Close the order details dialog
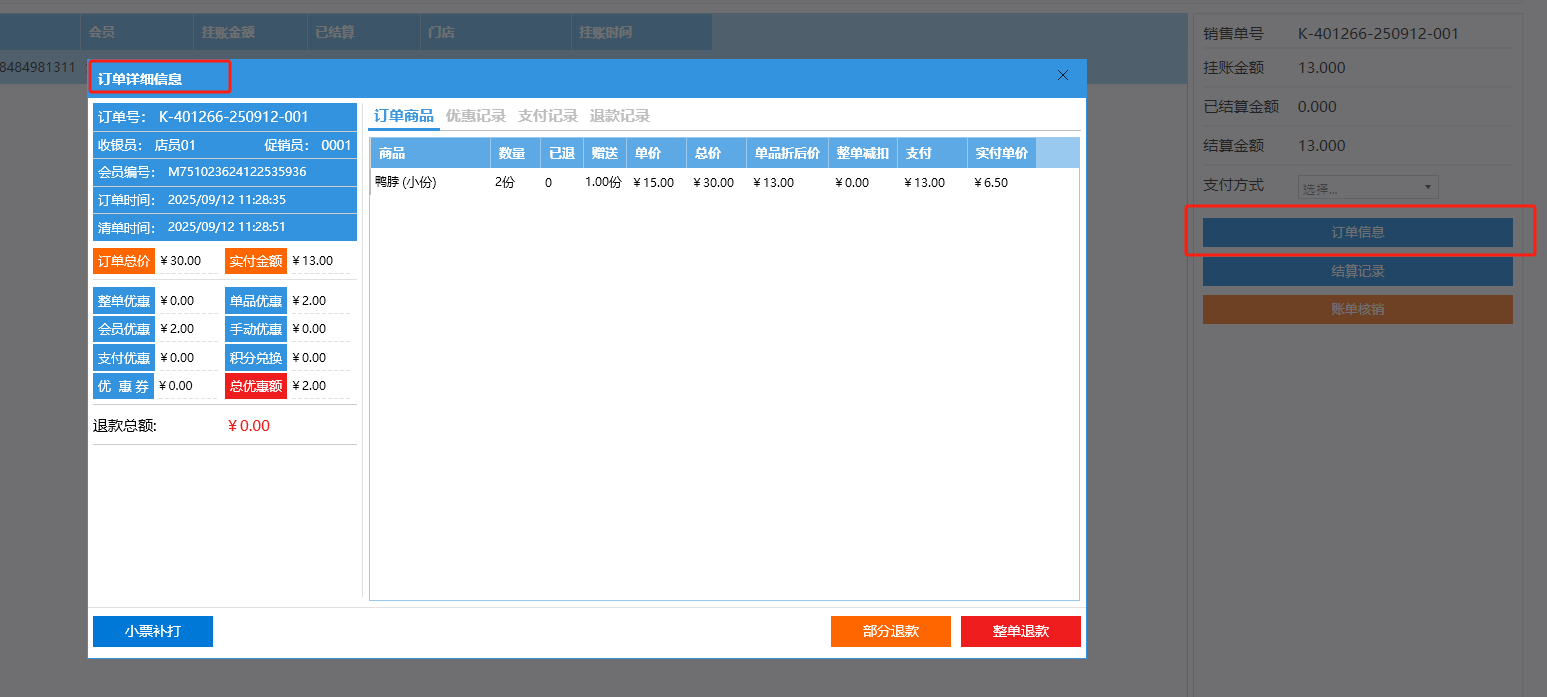The width and height of the screenshot is (1547, 697). point(1063,75)
